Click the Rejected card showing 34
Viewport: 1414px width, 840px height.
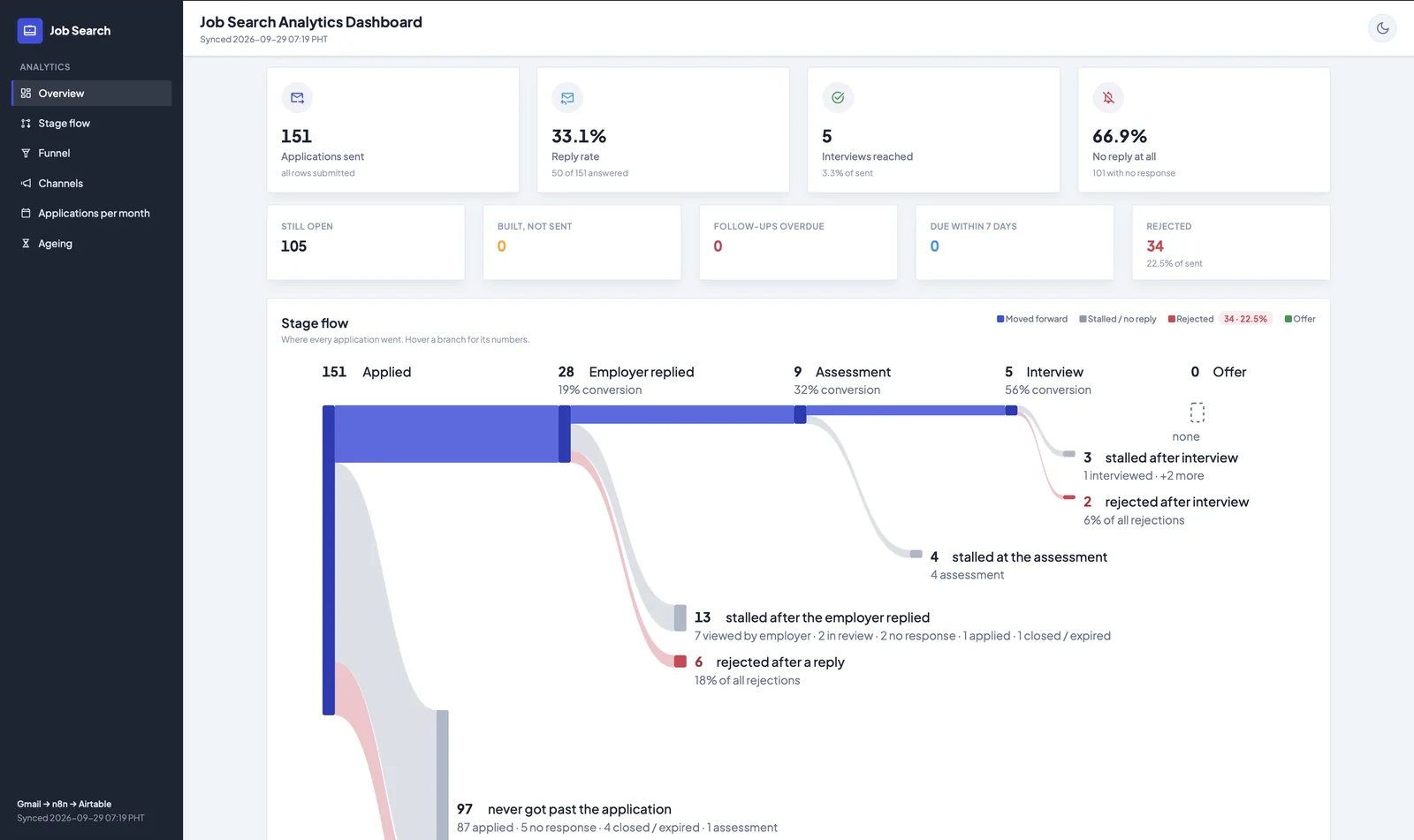tap(1231, 243)
